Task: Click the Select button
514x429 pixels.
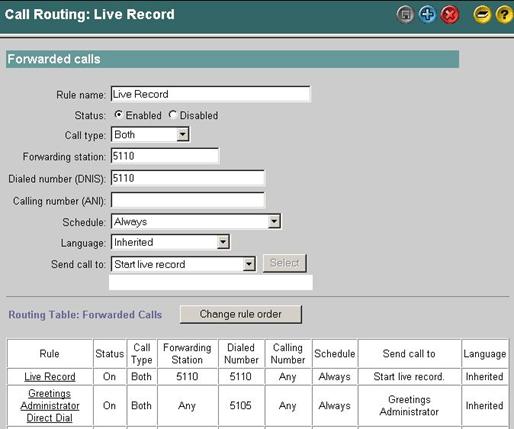Action: 284,263
